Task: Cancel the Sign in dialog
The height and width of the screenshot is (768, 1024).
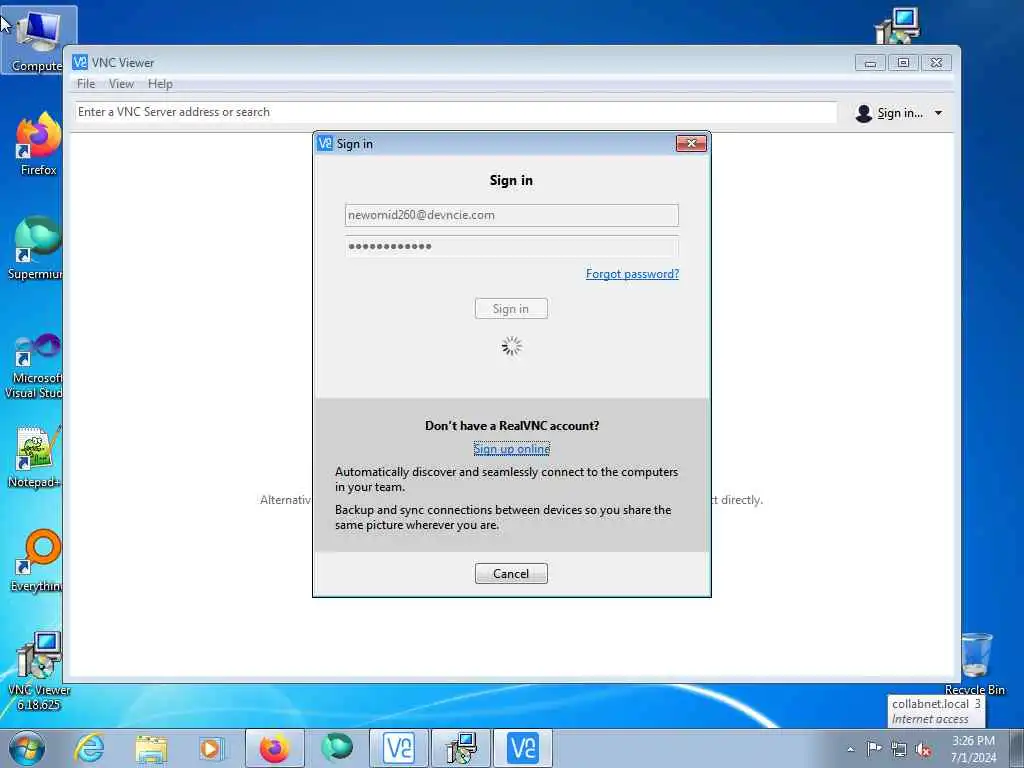Action: point(511,573)
